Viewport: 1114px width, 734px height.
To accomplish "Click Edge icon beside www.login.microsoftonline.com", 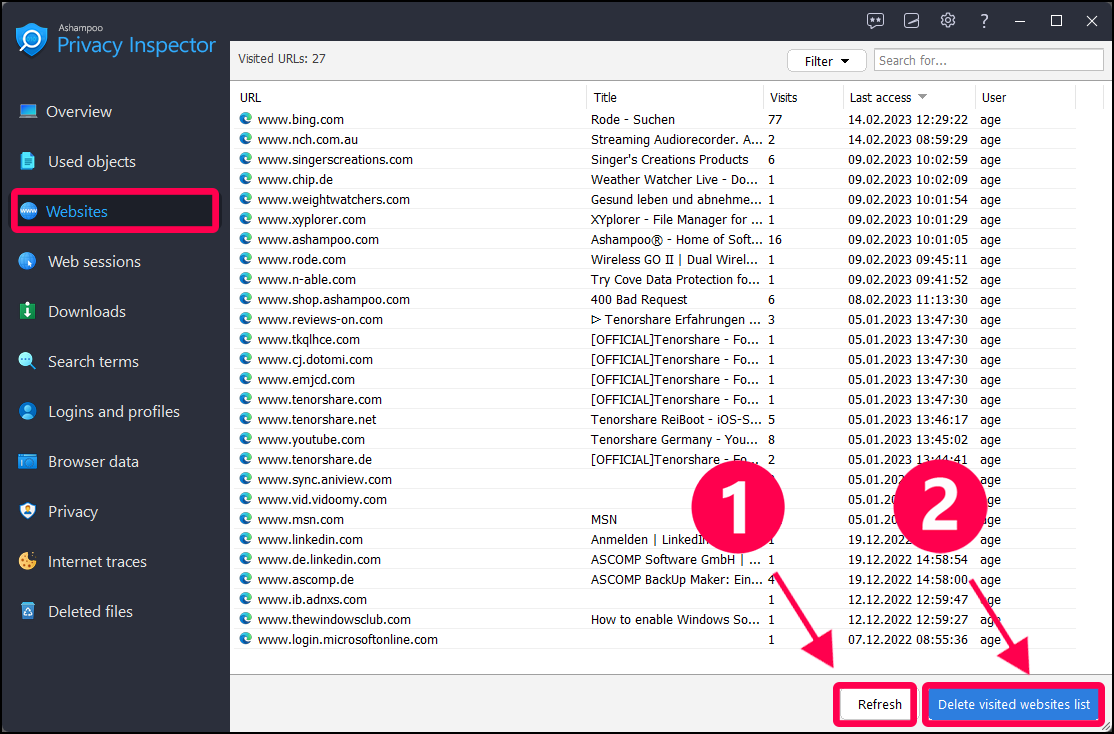I will click(246, 638).
